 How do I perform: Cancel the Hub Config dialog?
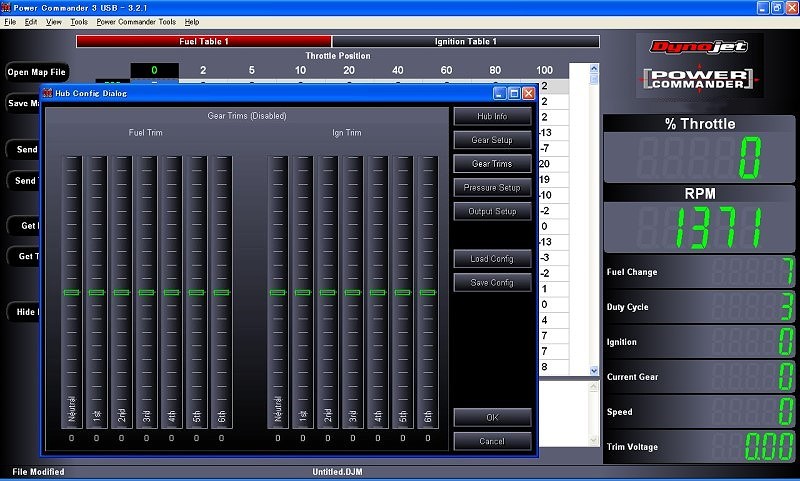click(x=492, y=441)
